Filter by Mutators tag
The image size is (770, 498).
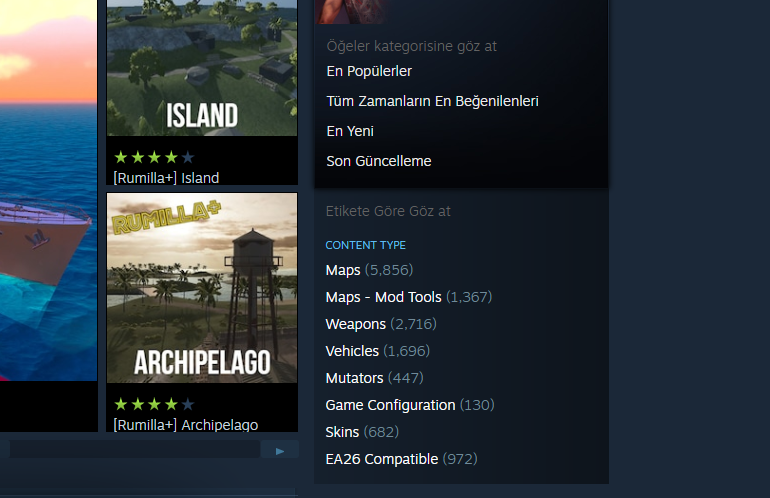354,378
